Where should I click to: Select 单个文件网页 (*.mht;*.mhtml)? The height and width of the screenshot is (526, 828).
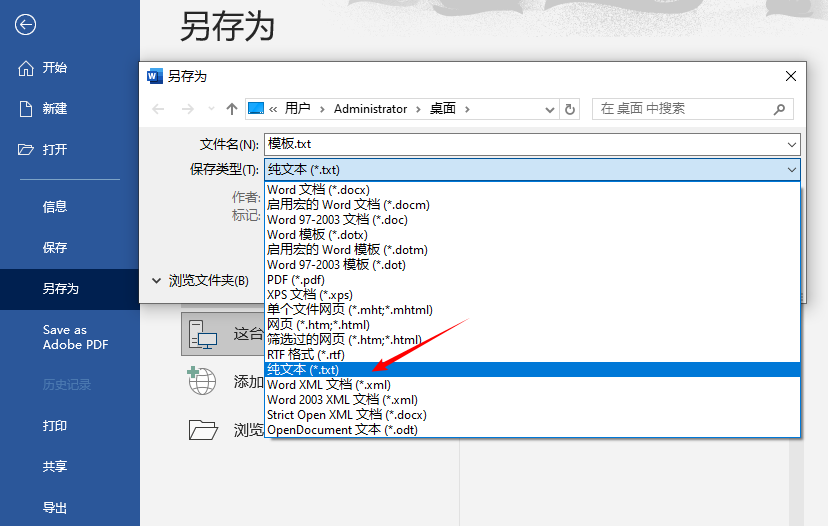532,309
